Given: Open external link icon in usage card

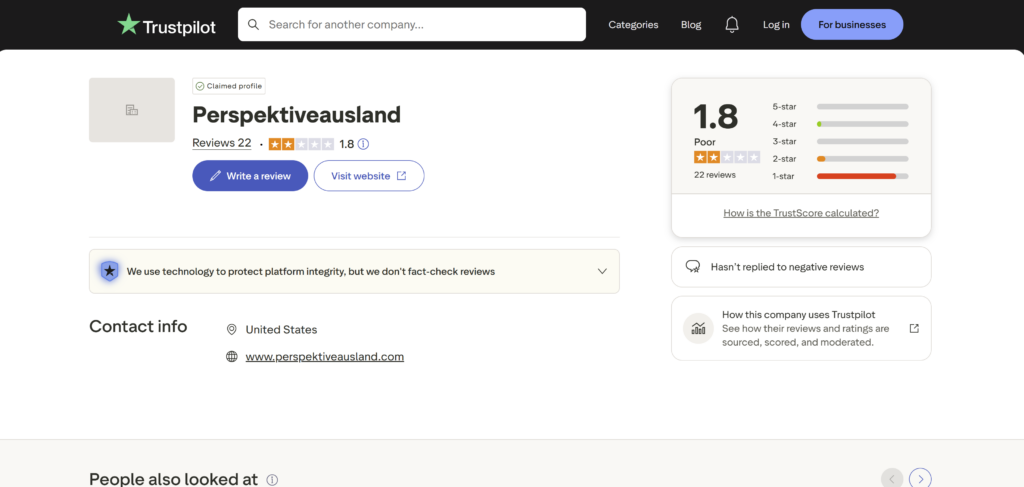Looking at the screenshot, I should [x=914, y=328].
